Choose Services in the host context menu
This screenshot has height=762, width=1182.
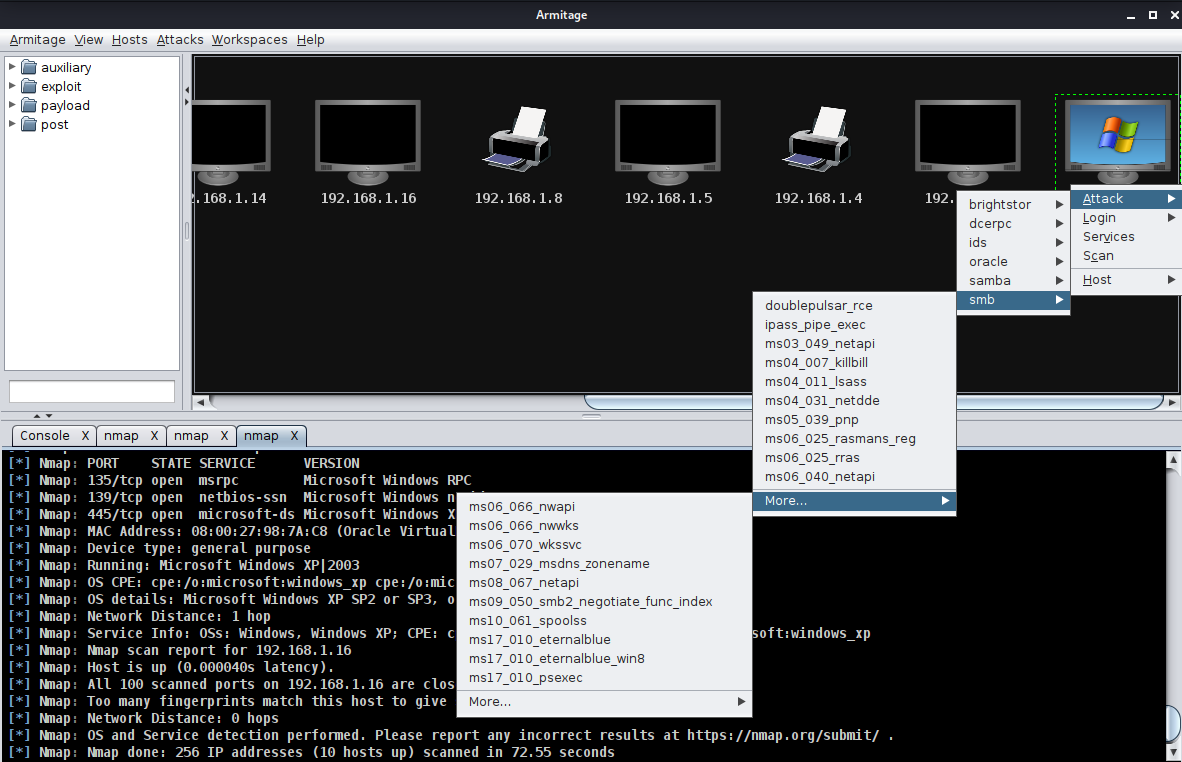point(1126,237)
